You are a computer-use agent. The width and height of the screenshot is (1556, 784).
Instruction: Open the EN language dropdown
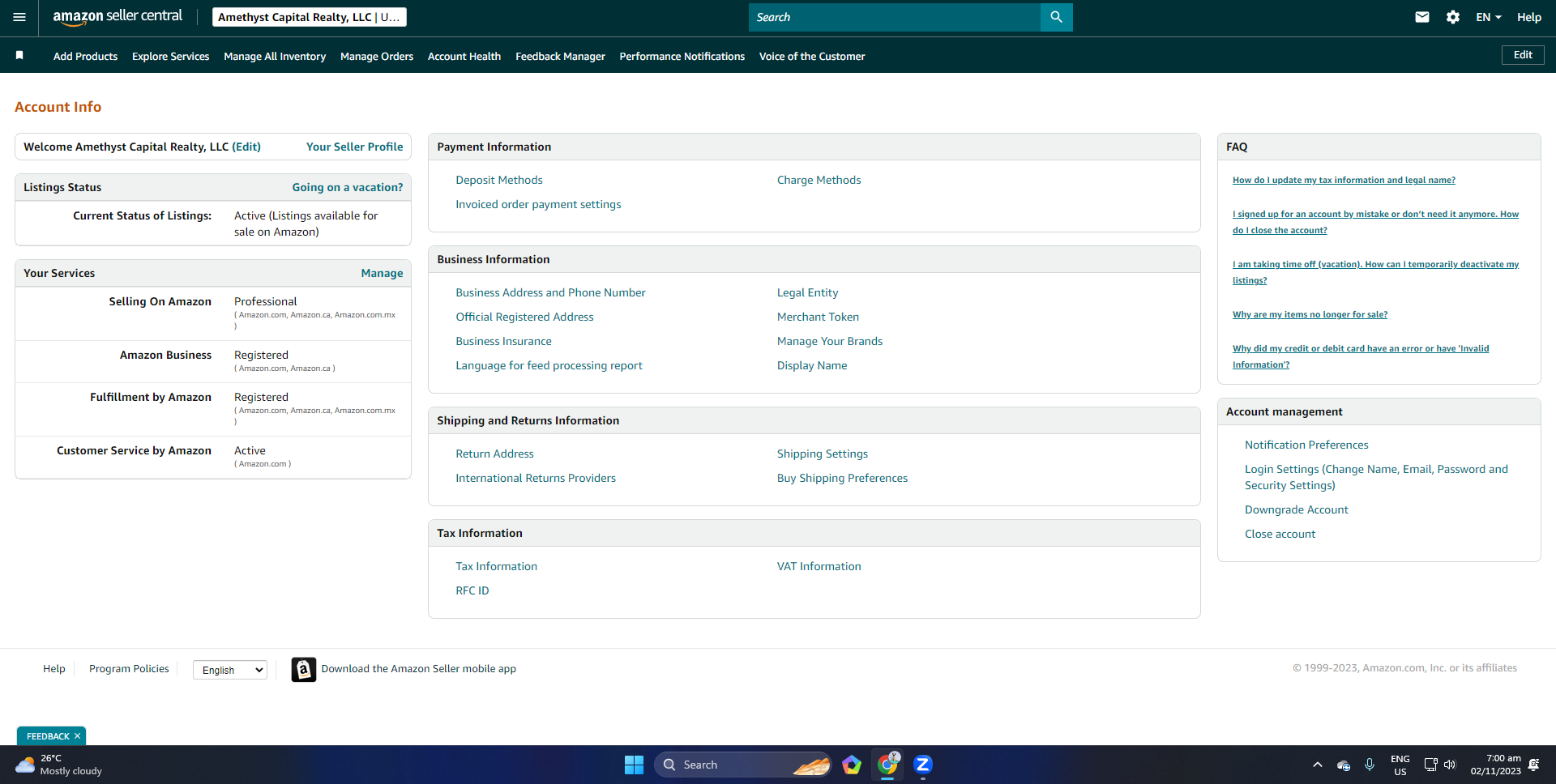point(1488,17)
